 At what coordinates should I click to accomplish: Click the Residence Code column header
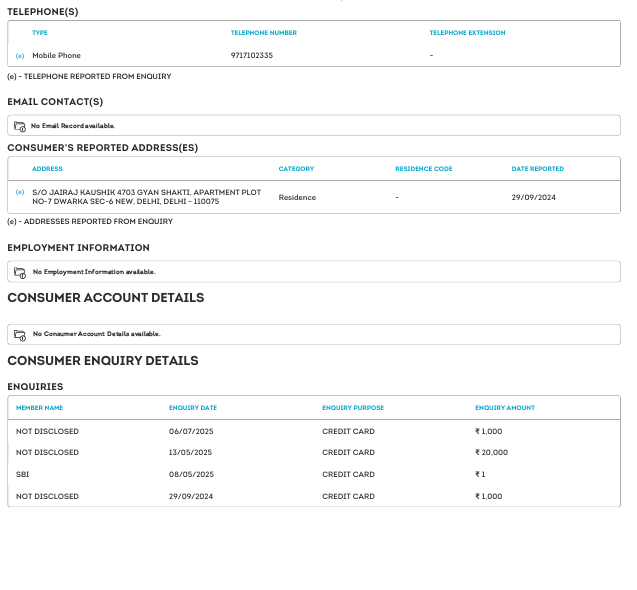(423, 169)
